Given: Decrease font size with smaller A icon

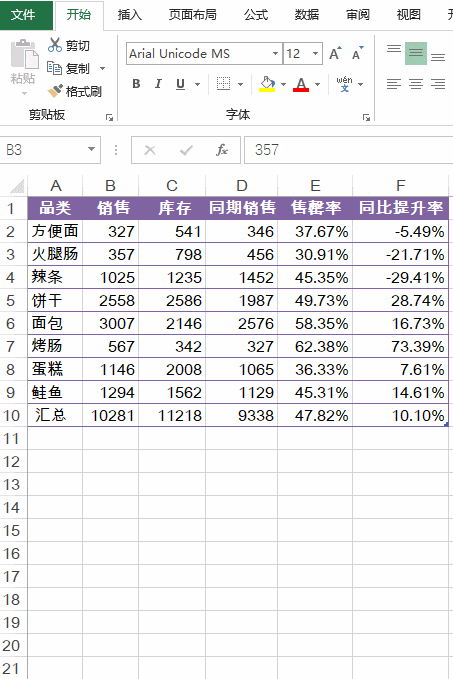Looking at the screenshot, I should (x=358, y=53).
